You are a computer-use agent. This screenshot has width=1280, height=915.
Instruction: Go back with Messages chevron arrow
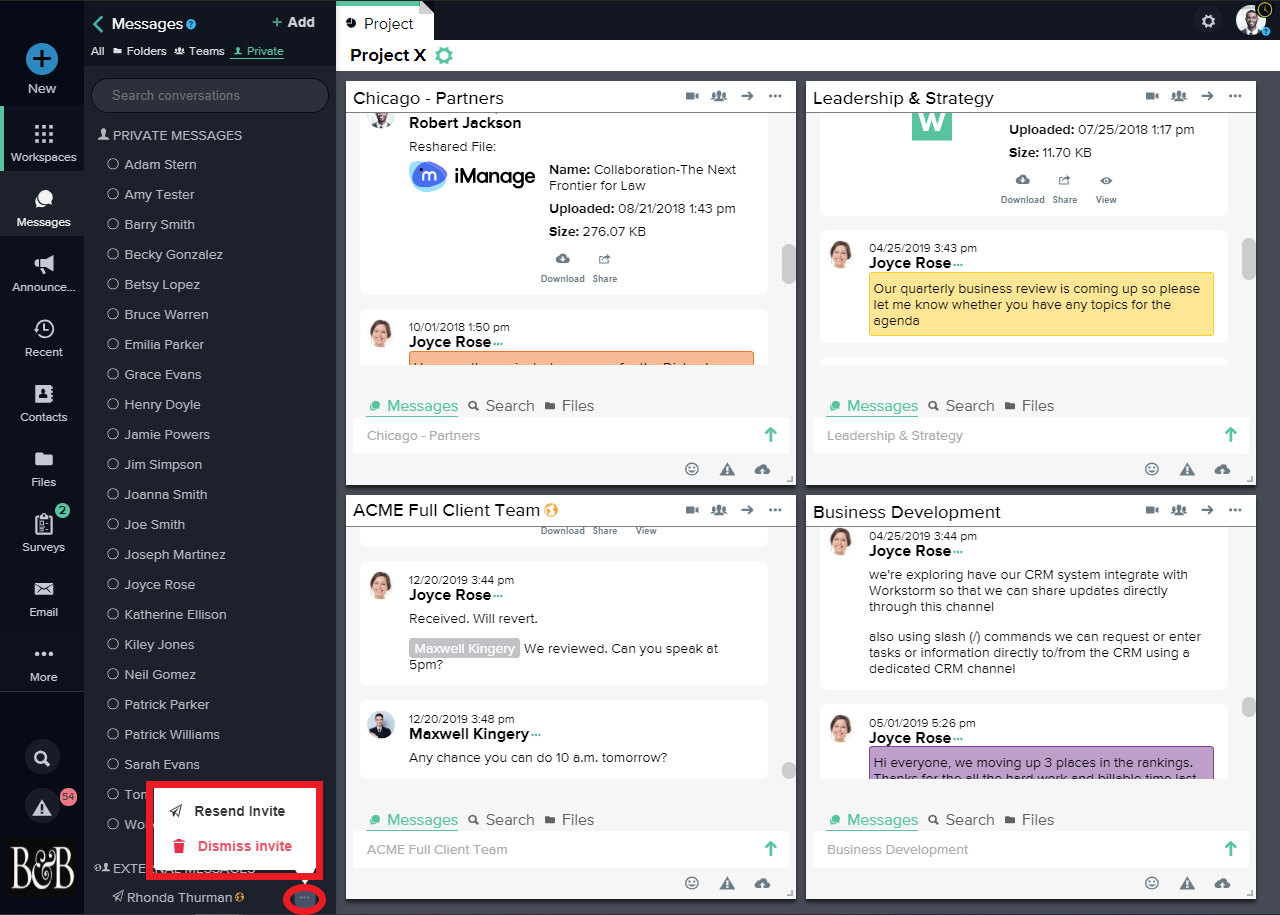tap(98, 24)
